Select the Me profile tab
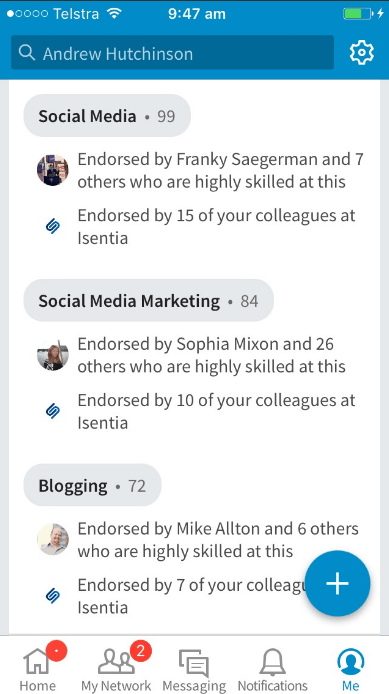The height and width of the screenshot is (694, 389). (350, 667)
